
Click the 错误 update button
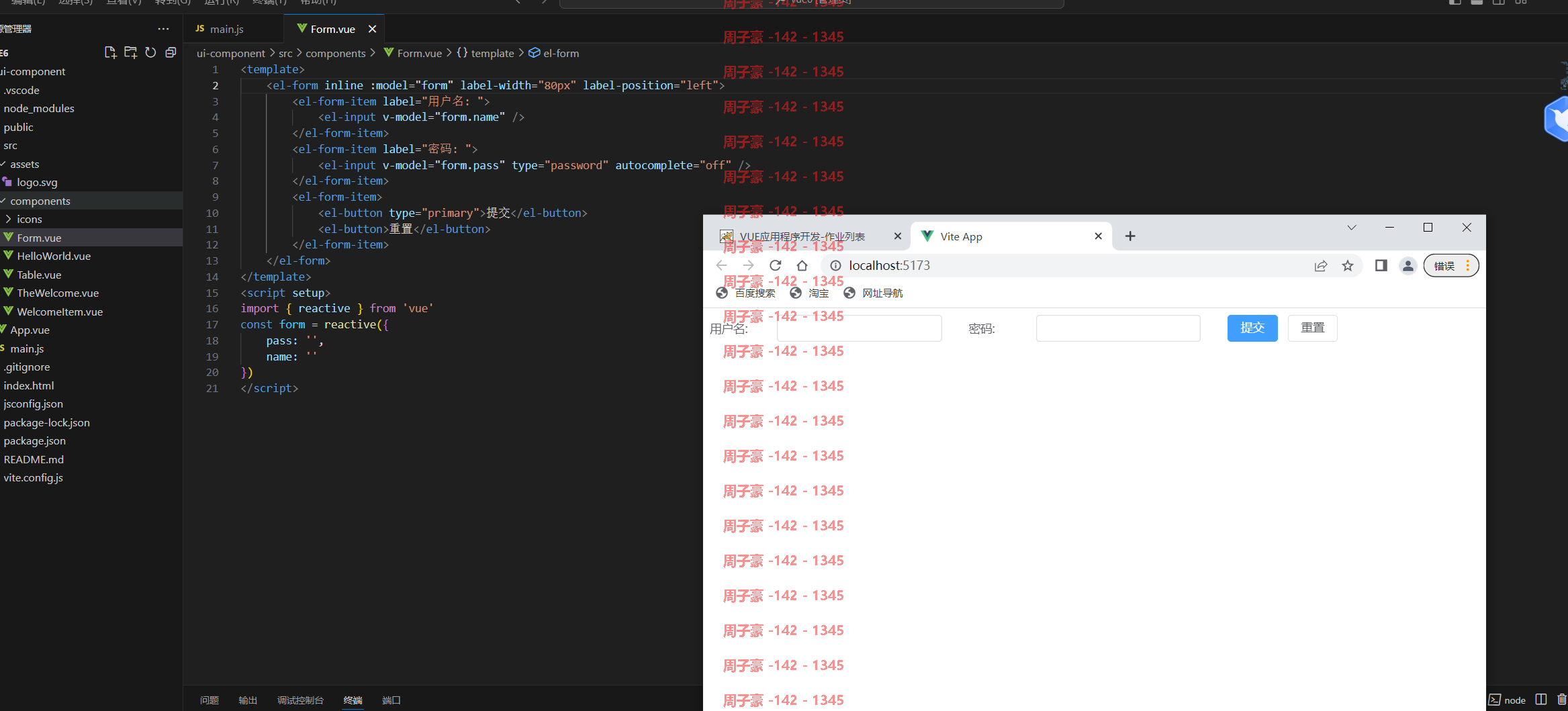pos(1451,266)
